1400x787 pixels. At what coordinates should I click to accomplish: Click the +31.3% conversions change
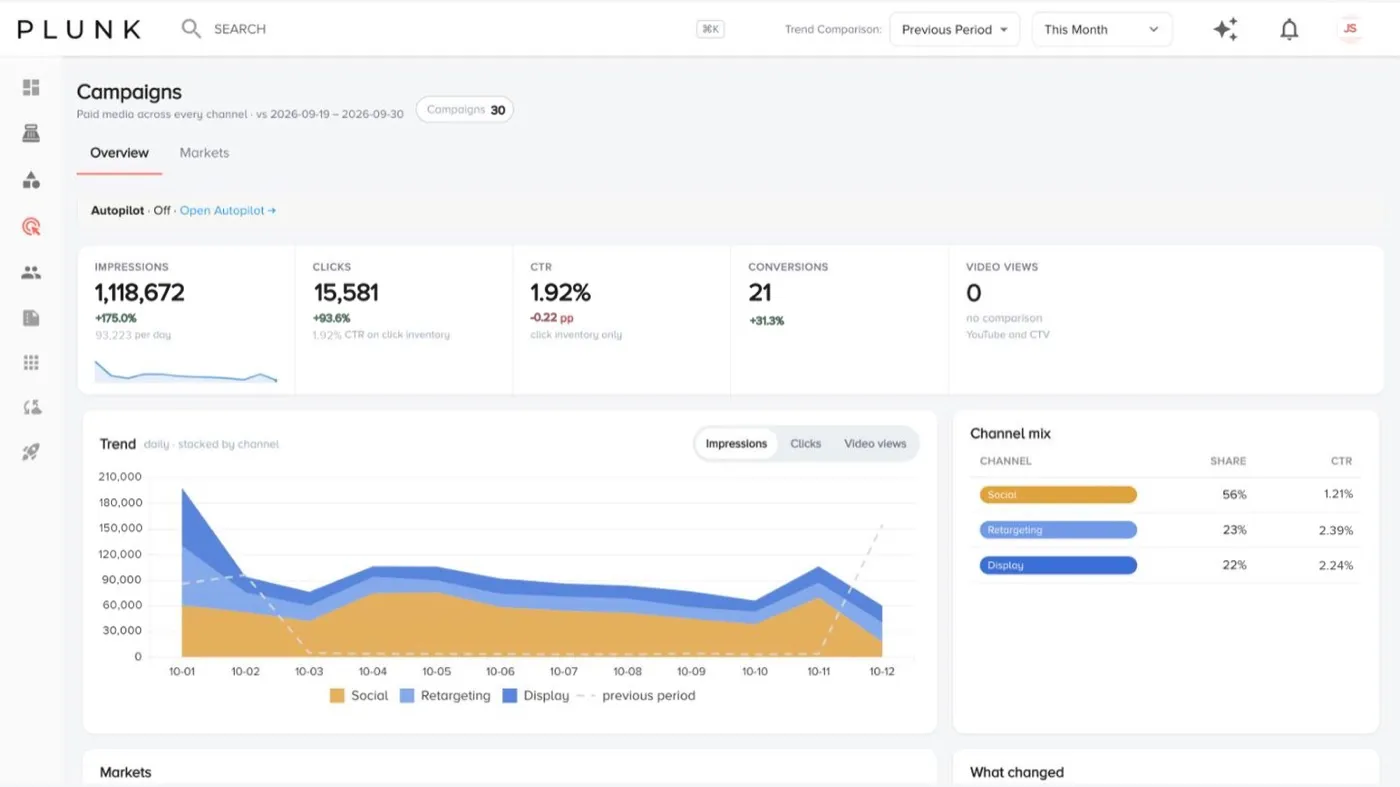point(766,321)
